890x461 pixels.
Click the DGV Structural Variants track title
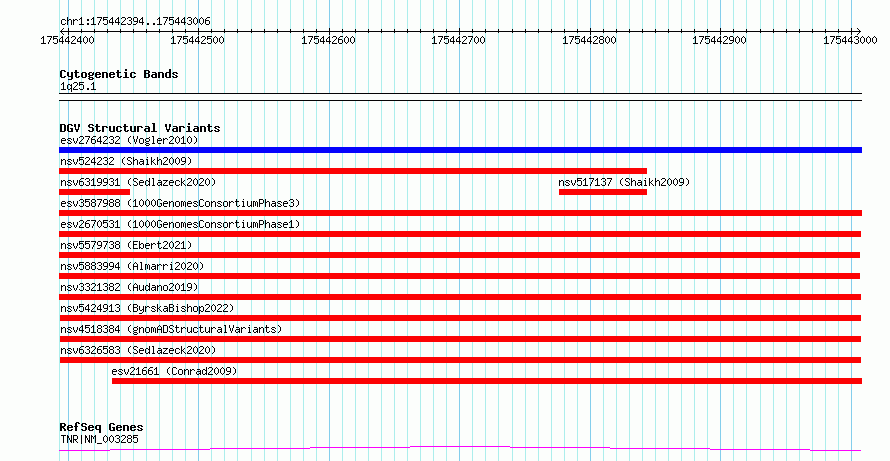pyautogui.click(x=140, y=128)
